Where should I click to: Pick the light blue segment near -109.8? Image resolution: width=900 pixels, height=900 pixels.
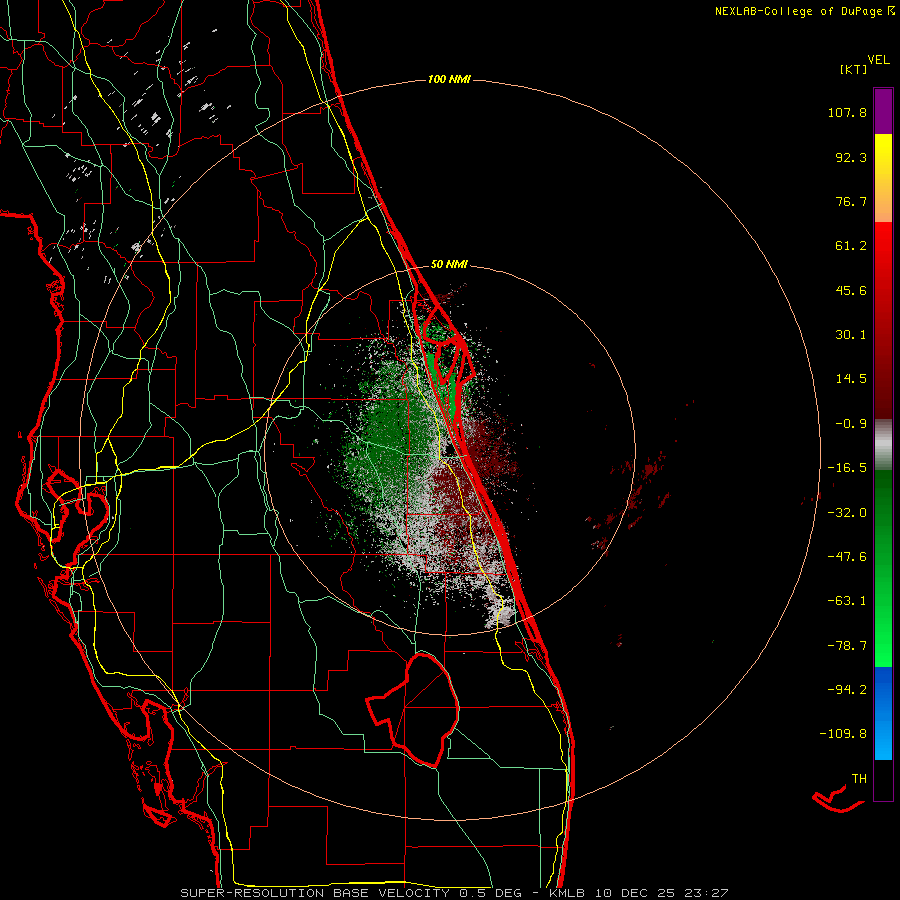pyautogui.click(x=883, y=738)
